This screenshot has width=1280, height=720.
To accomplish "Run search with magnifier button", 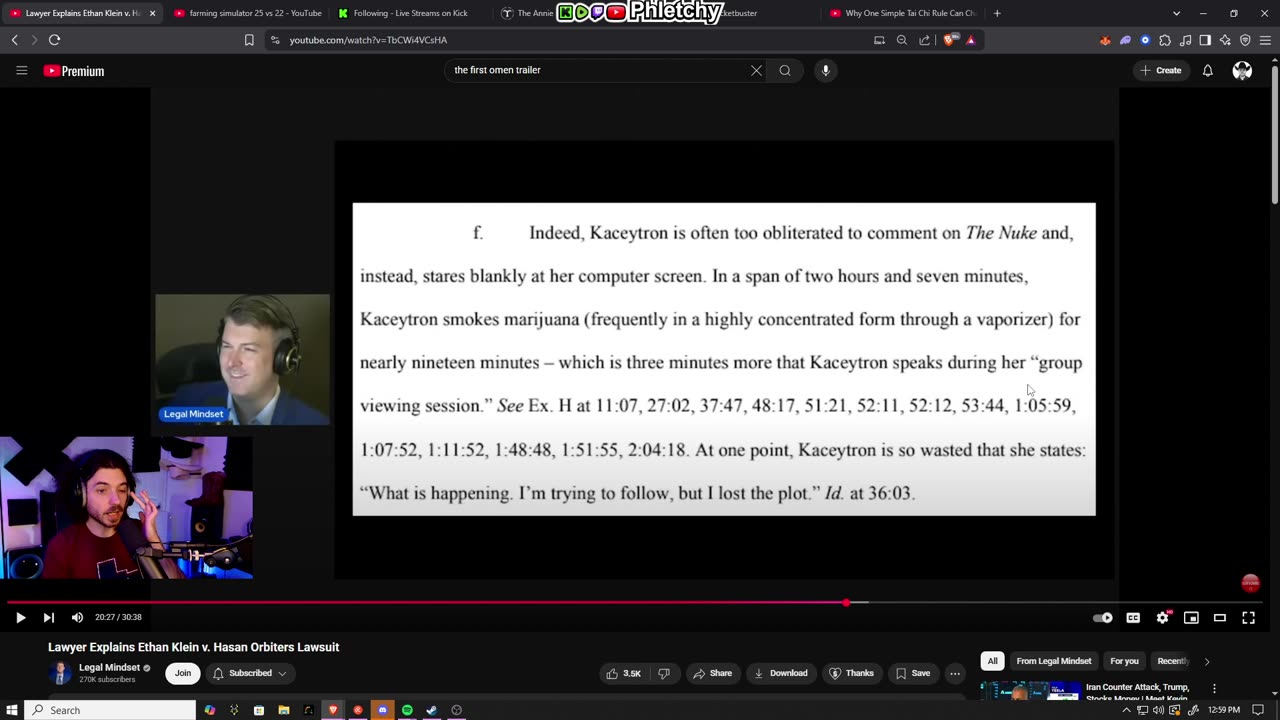I will click(x=785, y=71).
